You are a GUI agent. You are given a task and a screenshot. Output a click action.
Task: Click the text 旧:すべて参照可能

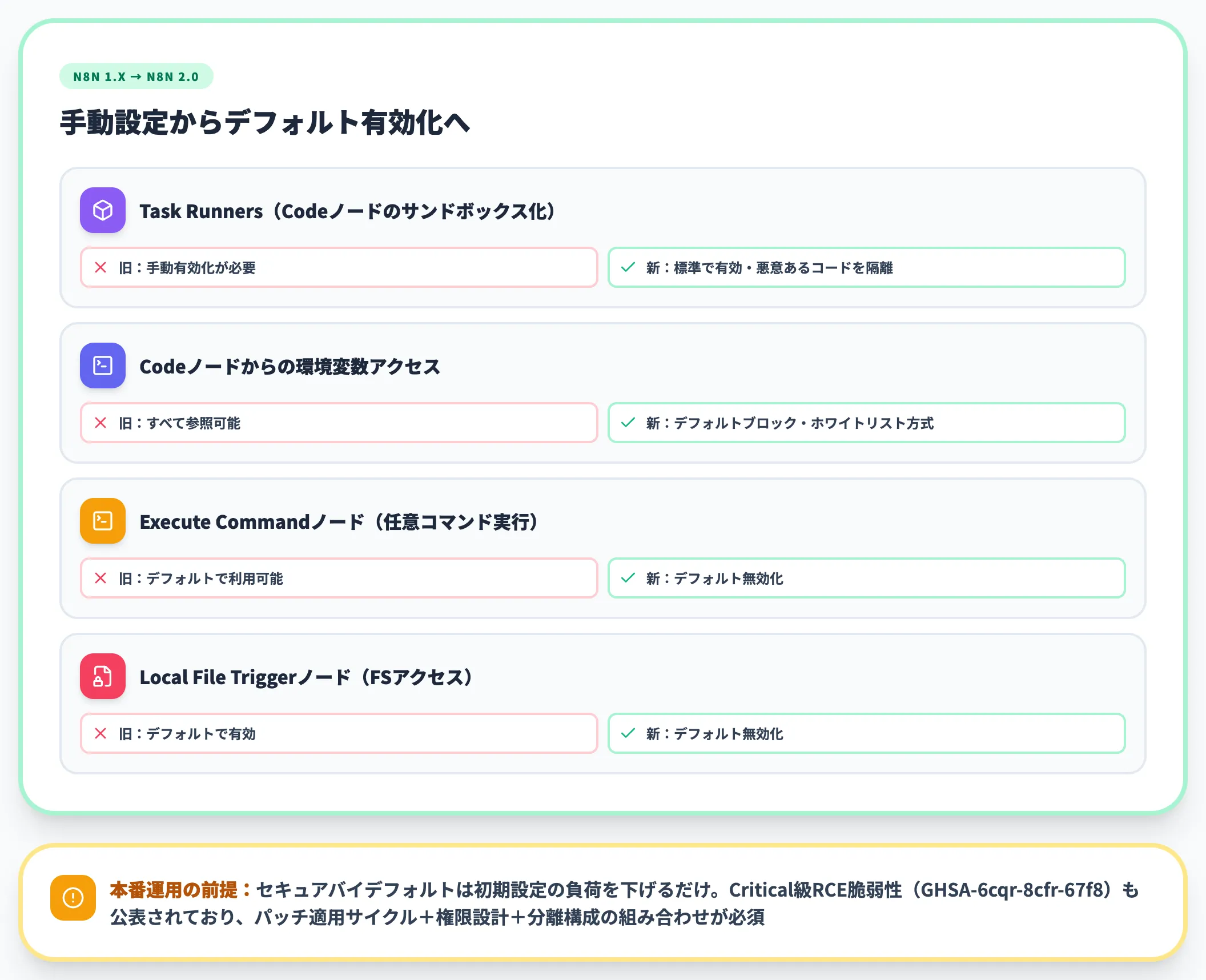(179, 423)
